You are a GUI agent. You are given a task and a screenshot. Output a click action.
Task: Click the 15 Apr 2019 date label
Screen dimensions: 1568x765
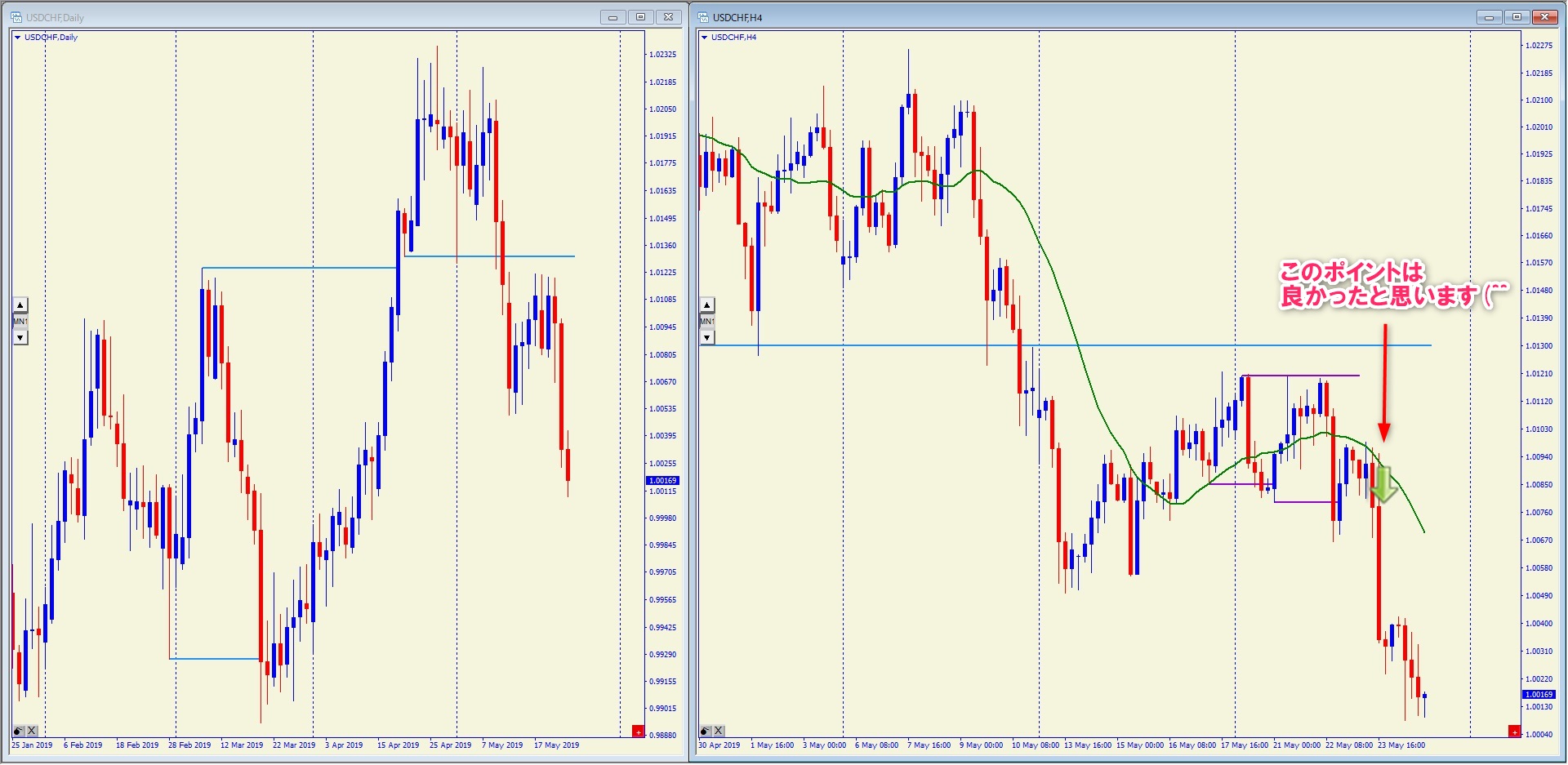(398, 745)
